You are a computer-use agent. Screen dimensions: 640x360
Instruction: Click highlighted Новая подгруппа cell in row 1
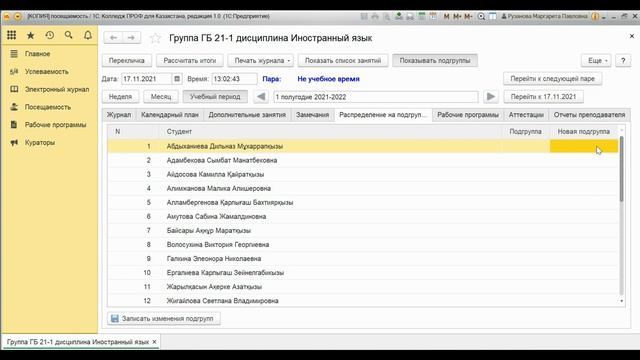(584, 146)
